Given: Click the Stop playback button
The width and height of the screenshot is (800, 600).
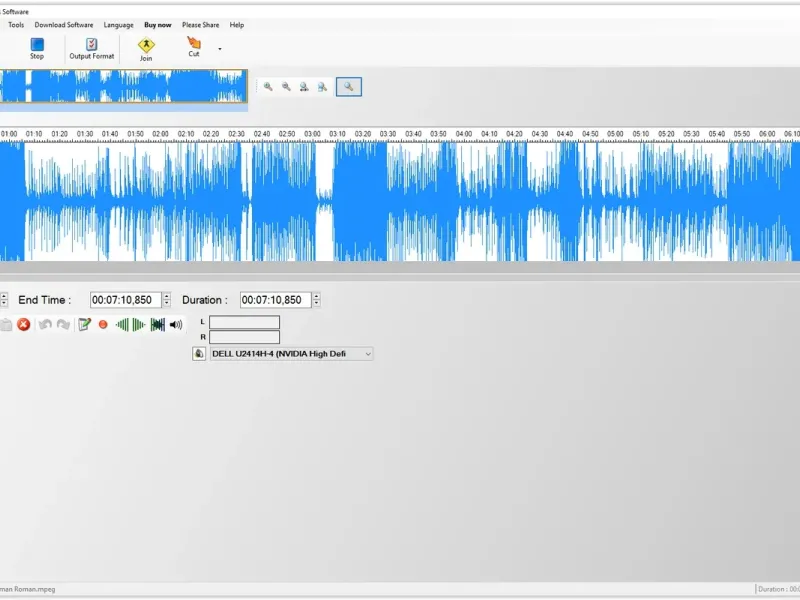Looking at the screenshot, I should [x=37, y=48].
